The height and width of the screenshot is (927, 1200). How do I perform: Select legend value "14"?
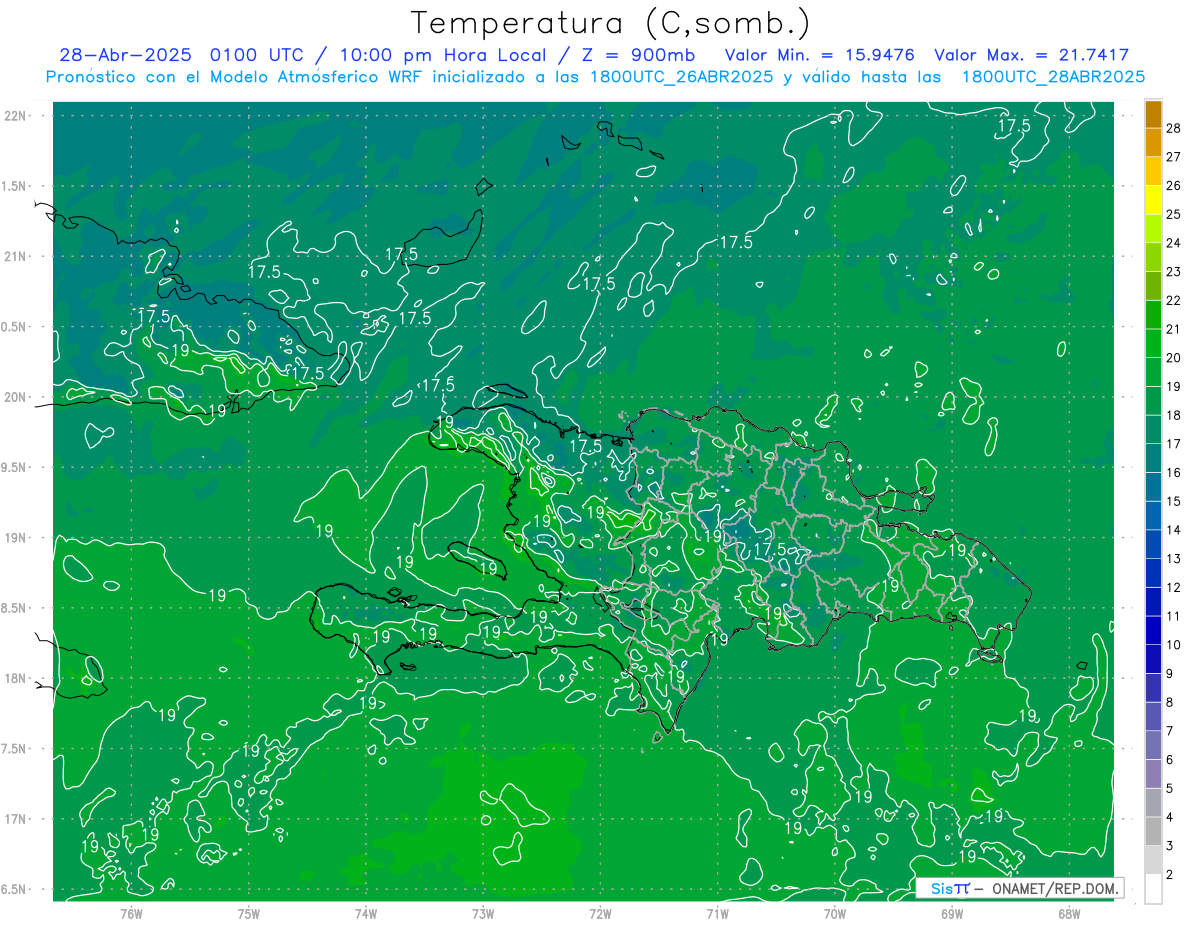click(1174, 530)
